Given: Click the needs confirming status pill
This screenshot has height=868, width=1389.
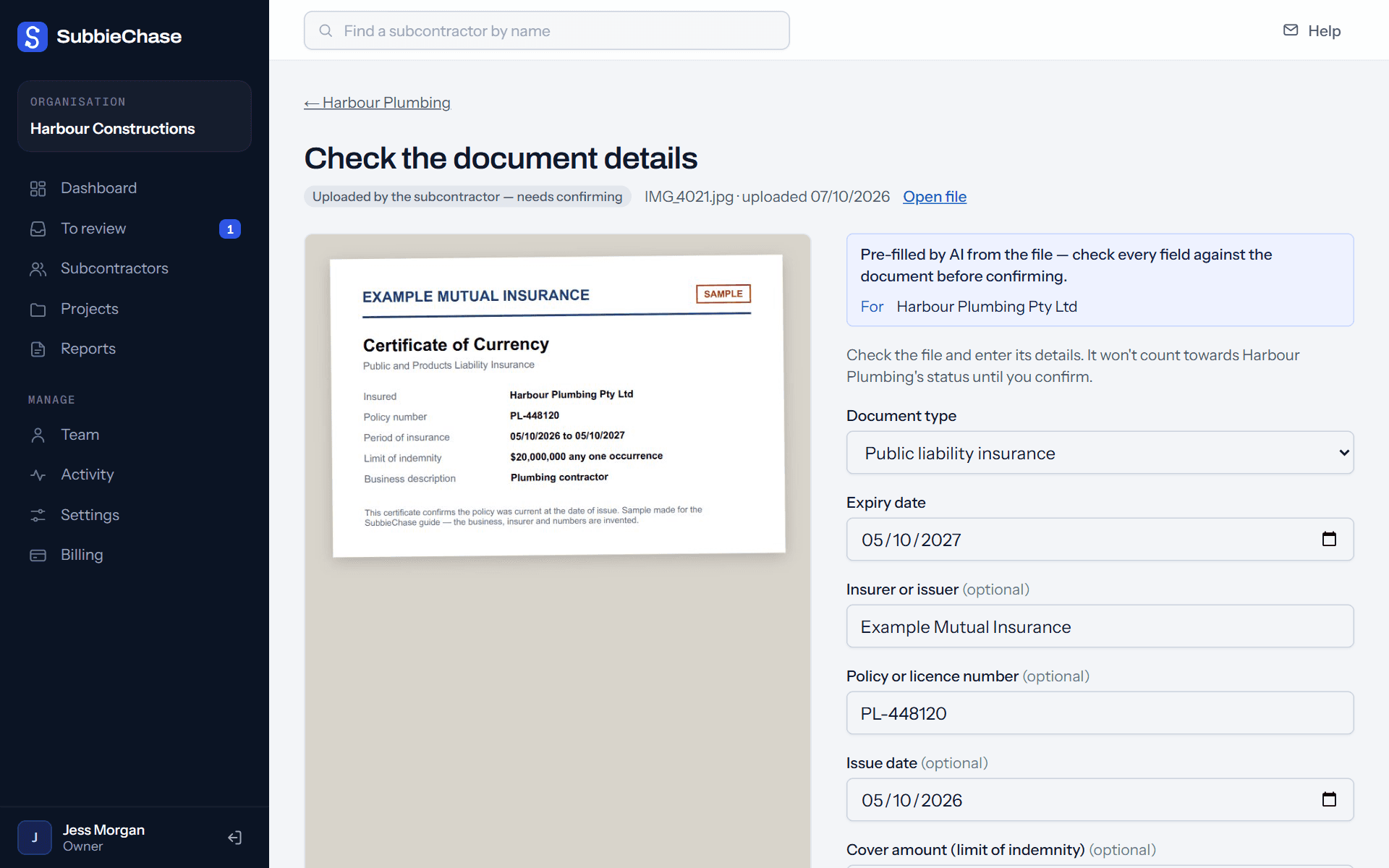Looking at the screenshot, I should (467, 197).
